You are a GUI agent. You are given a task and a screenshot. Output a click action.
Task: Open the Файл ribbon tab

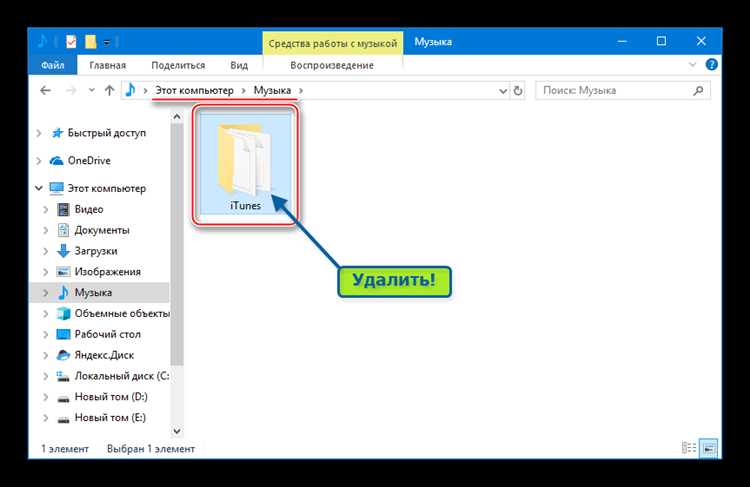point(53,65)
